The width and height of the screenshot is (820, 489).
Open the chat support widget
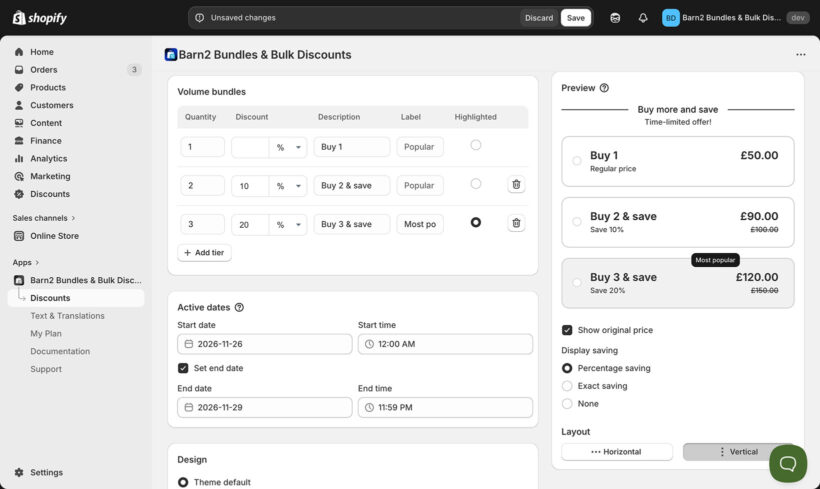tap(787, 463)
